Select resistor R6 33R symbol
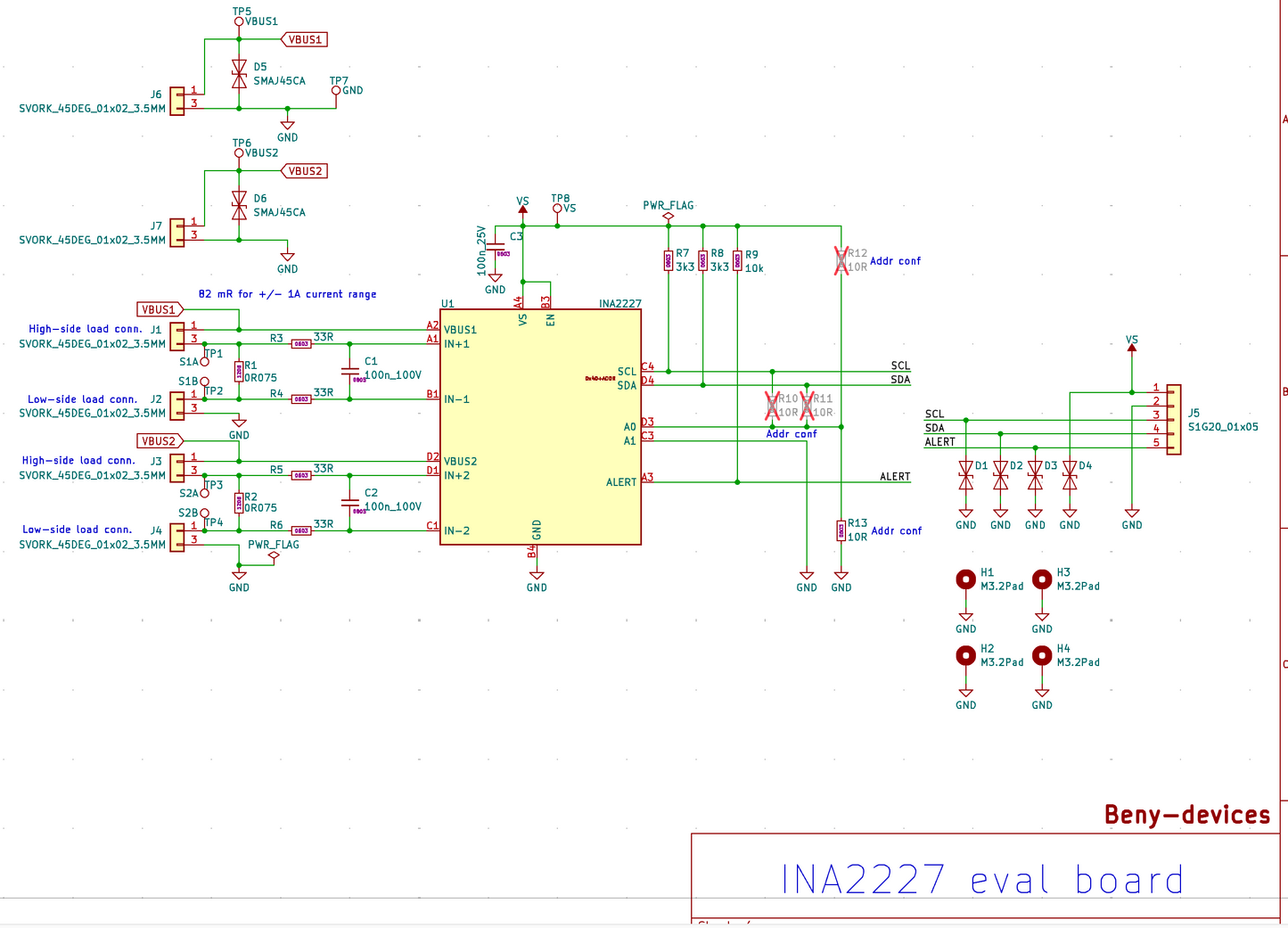Viewport: 1288px width, 928px height. pyautogui.click(x=301, y=530)
